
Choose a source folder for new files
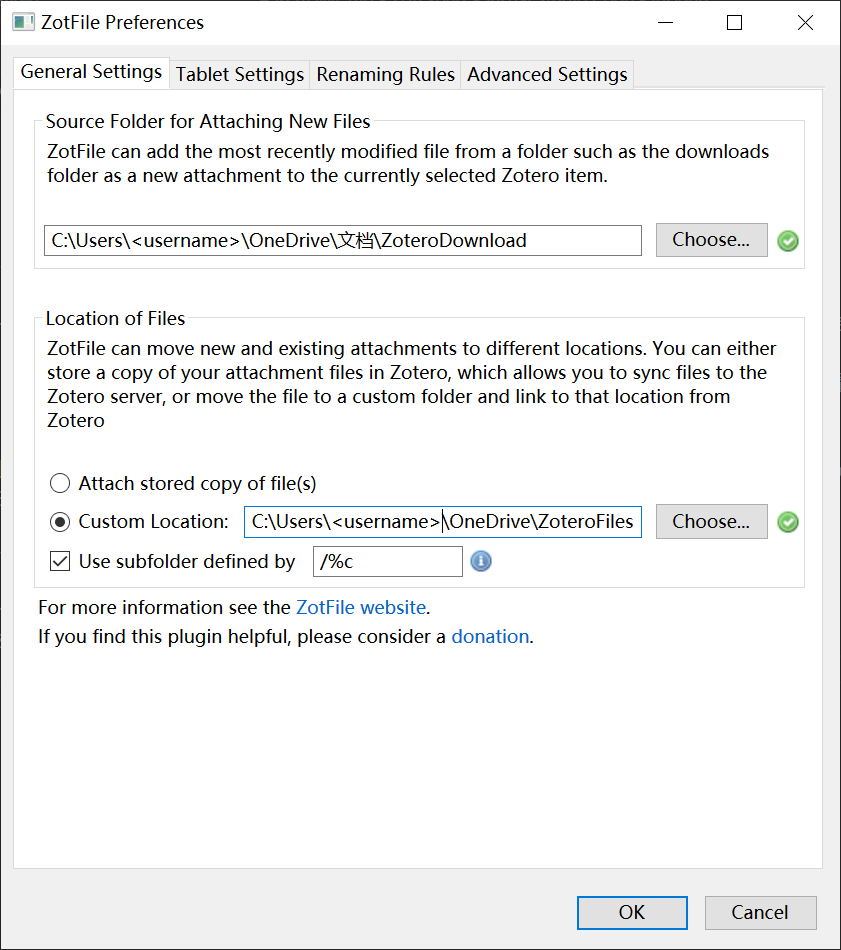[711, 240]
